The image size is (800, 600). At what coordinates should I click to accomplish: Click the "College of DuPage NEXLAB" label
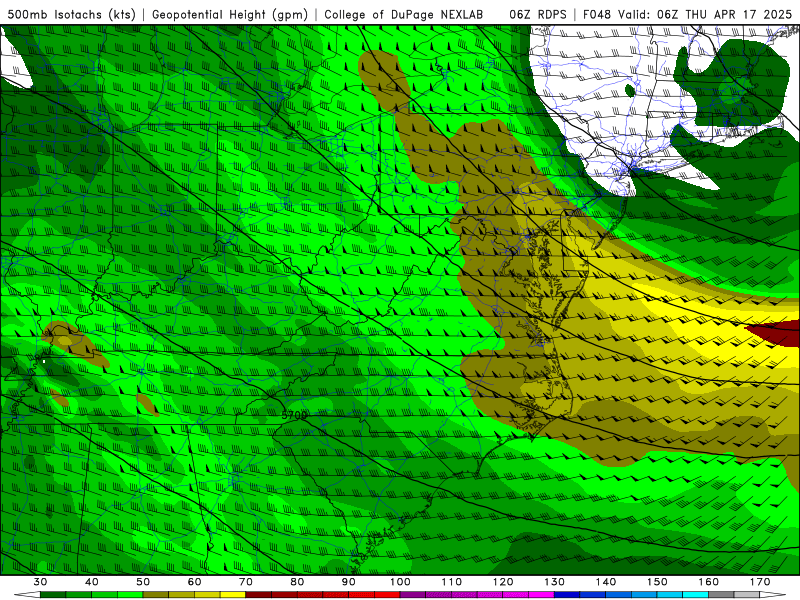coord(404,15)
